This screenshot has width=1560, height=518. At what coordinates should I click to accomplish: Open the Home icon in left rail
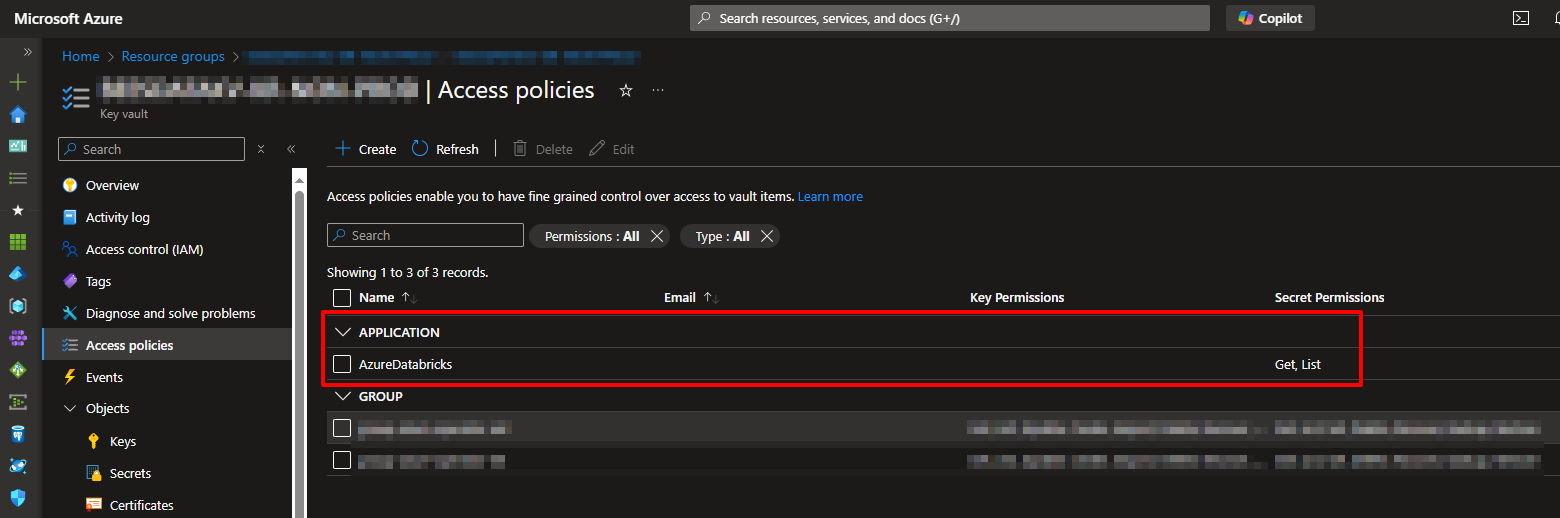click(x=17, y=114)
